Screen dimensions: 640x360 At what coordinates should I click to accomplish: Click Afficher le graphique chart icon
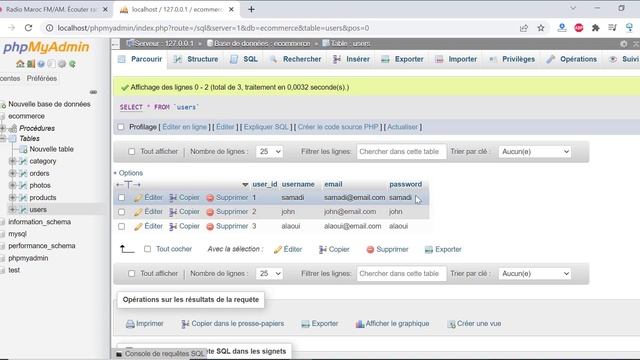[x=360, y=324]
